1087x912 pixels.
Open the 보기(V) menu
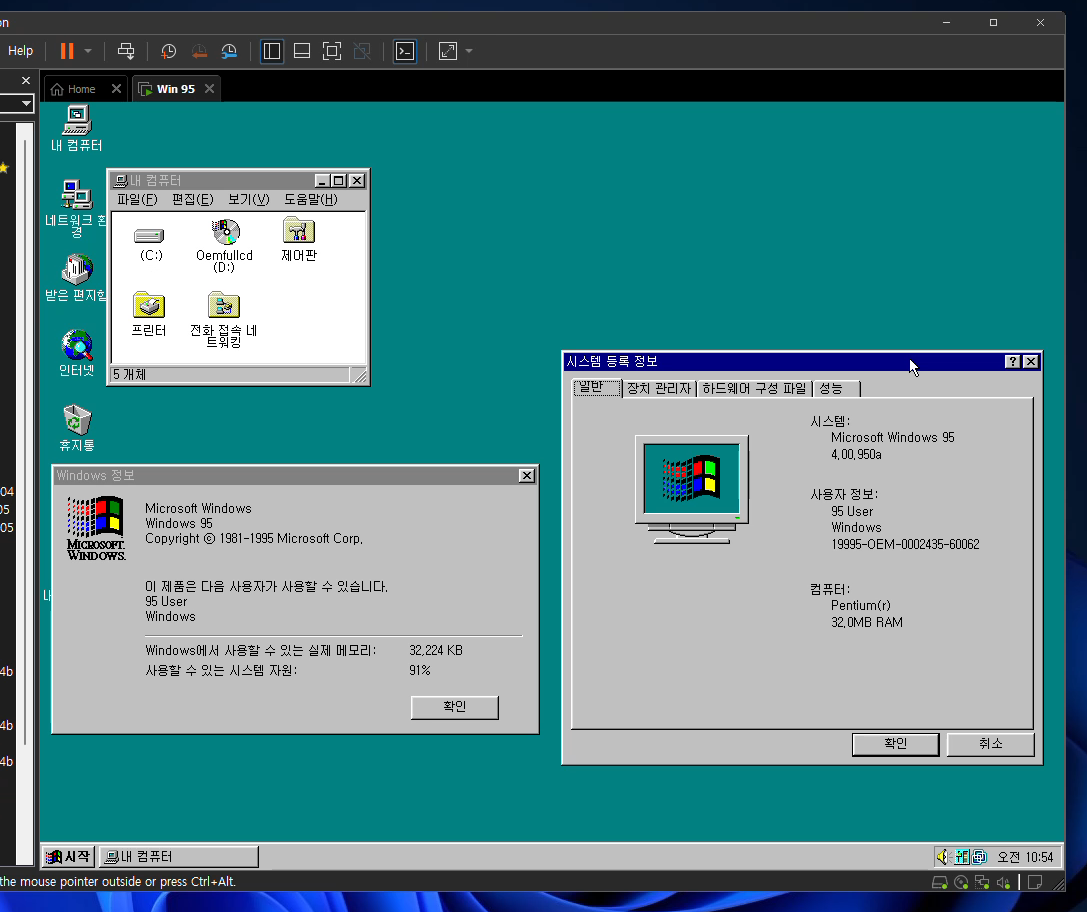249,200
